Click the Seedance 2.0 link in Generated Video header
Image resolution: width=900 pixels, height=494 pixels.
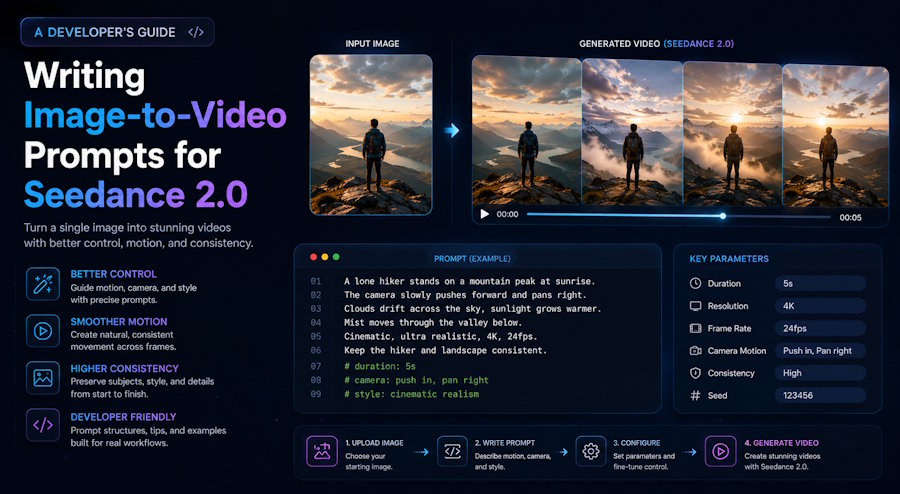(699, 44)
